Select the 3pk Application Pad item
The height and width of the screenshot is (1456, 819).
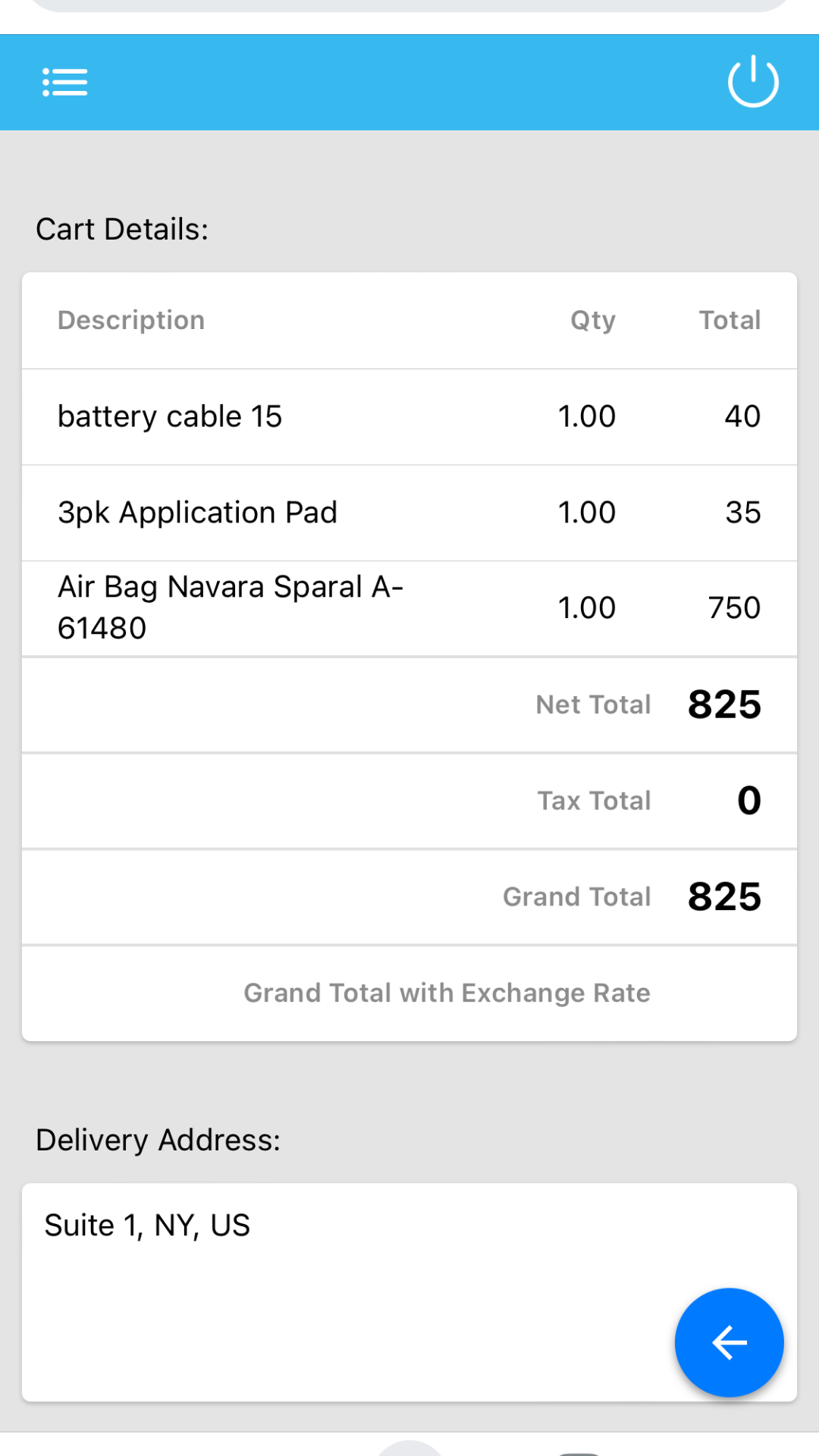[x=197, y=513]
